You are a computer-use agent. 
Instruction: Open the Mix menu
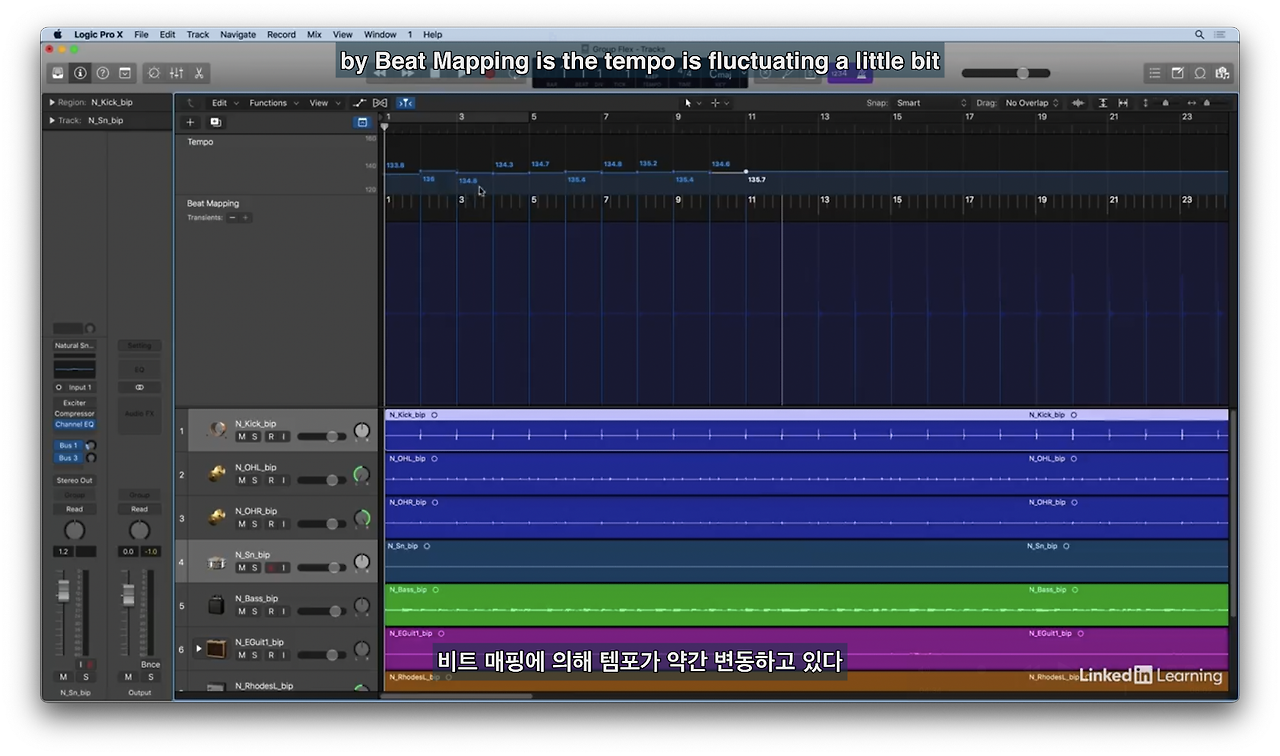point(314,34)
